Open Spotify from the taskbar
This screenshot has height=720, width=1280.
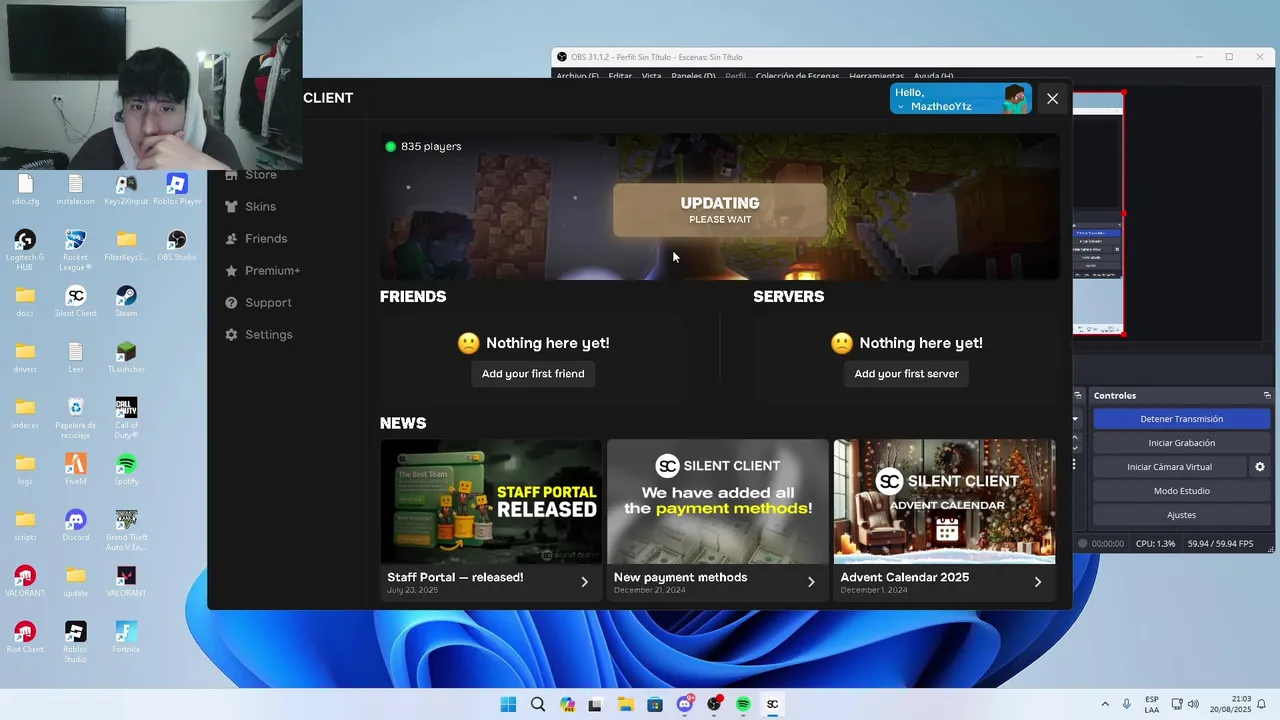click(743, 704)
